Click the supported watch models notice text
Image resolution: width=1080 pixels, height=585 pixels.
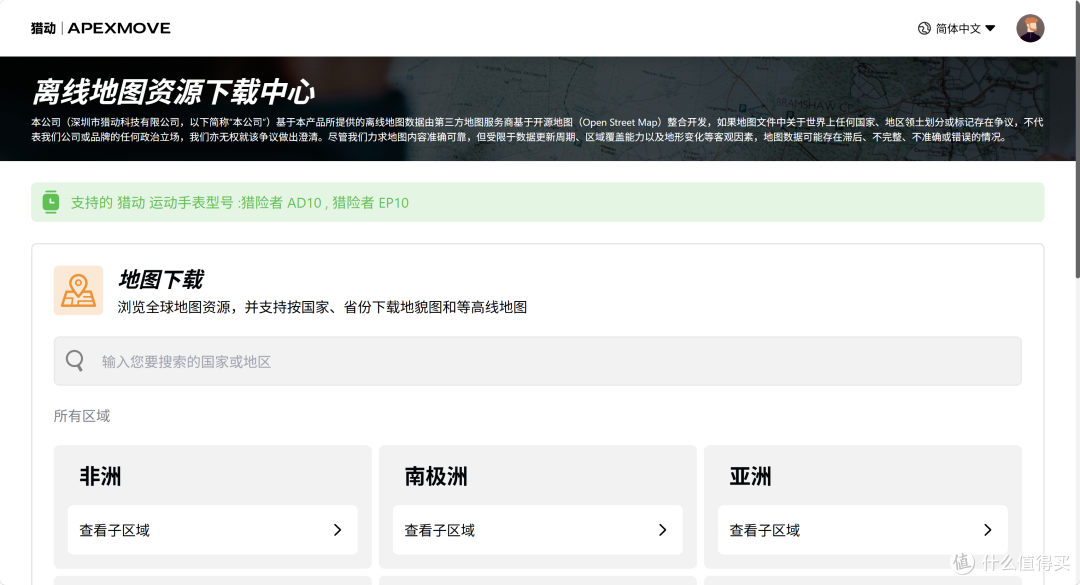click(x=240, y=203)
